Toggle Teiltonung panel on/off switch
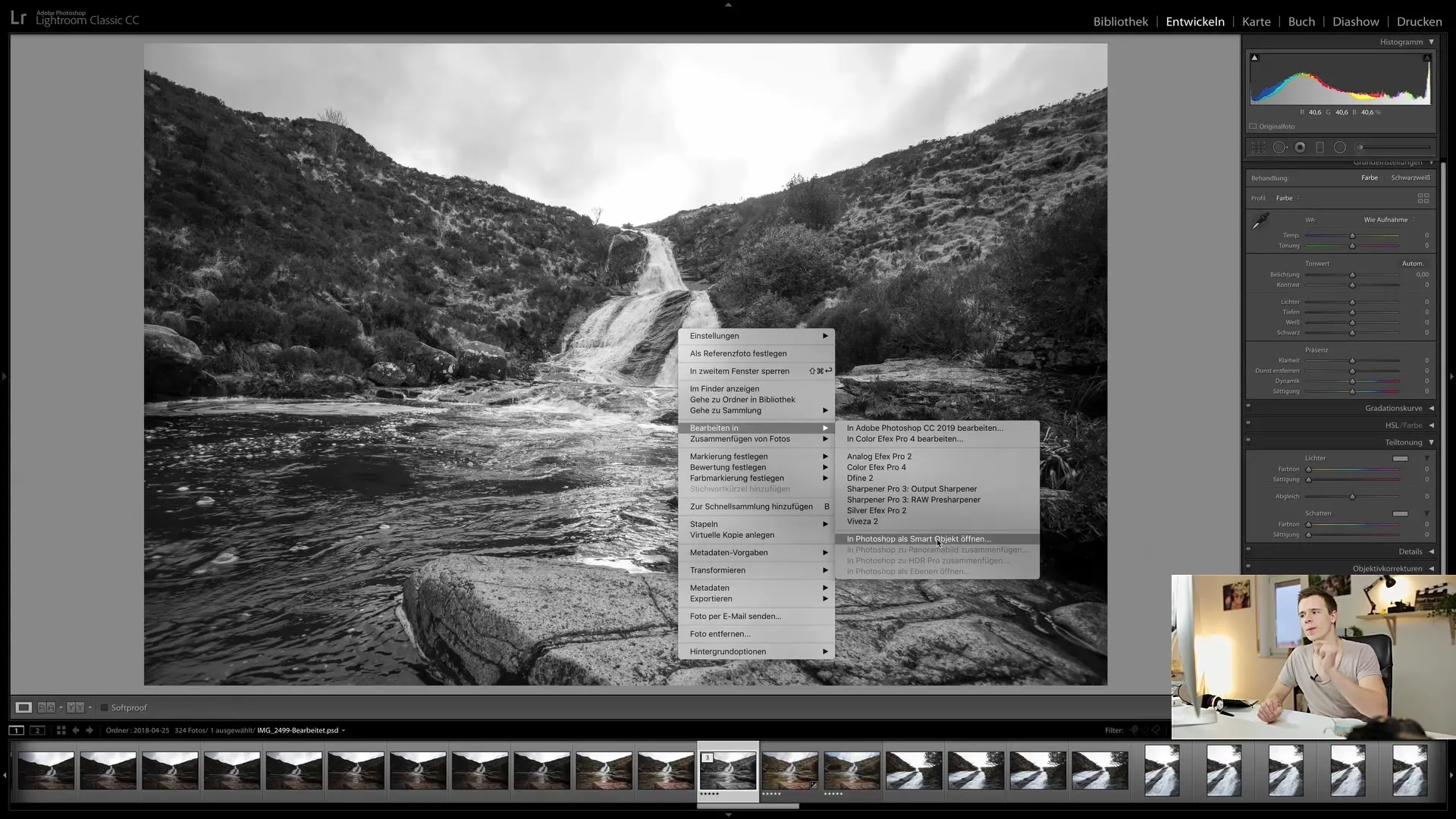The height and width of the screenshot is (819, 1456). (x=1248, y=440)
